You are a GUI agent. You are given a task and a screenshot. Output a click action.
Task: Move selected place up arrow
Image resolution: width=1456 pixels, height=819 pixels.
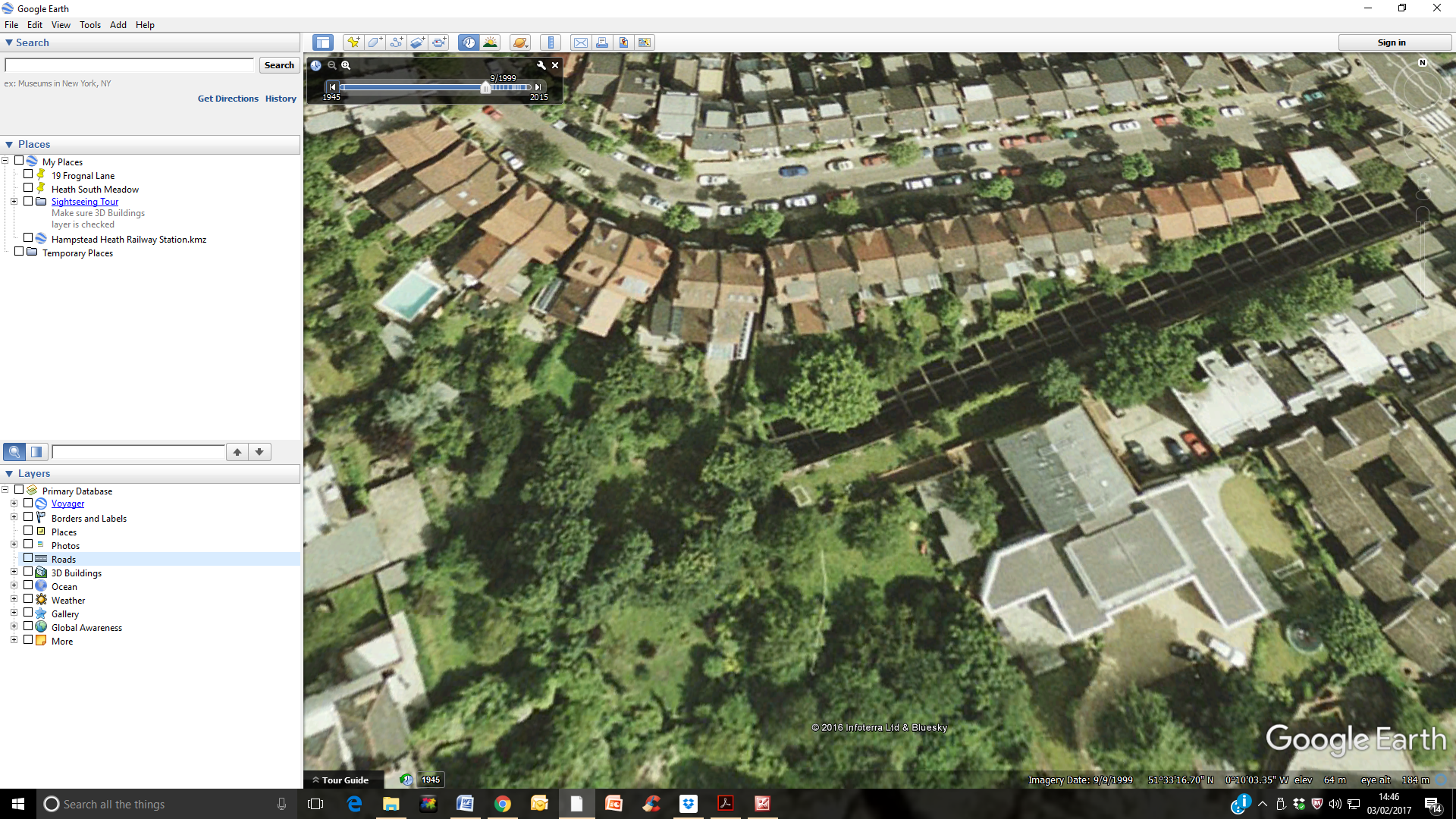(x=237, y=452)
